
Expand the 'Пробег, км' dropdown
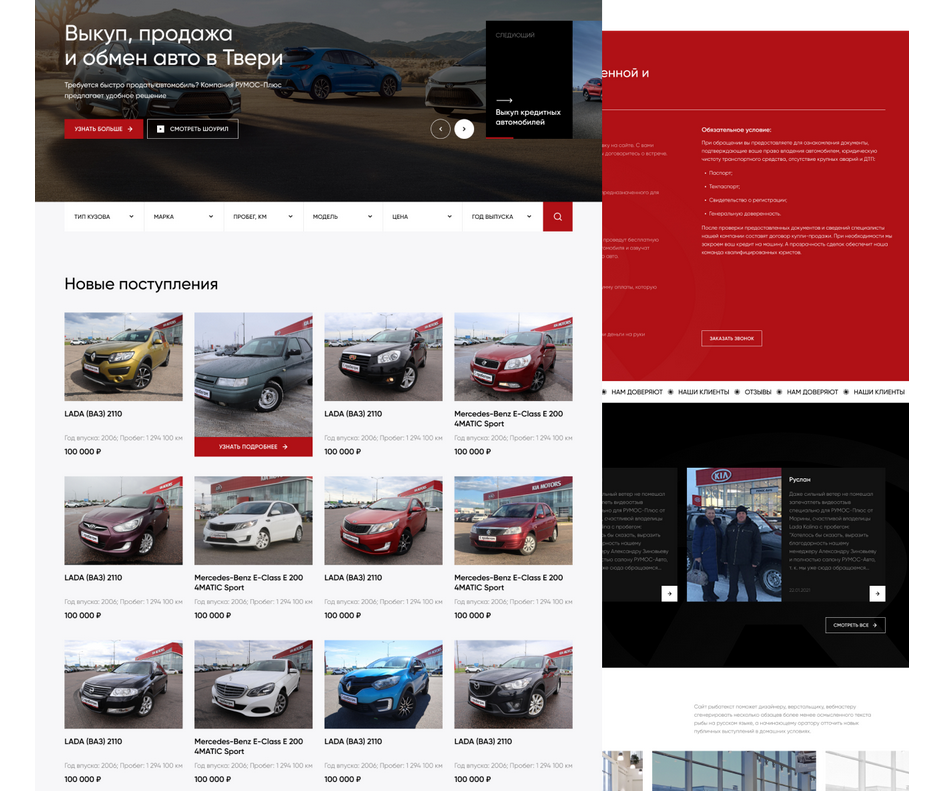263,217
